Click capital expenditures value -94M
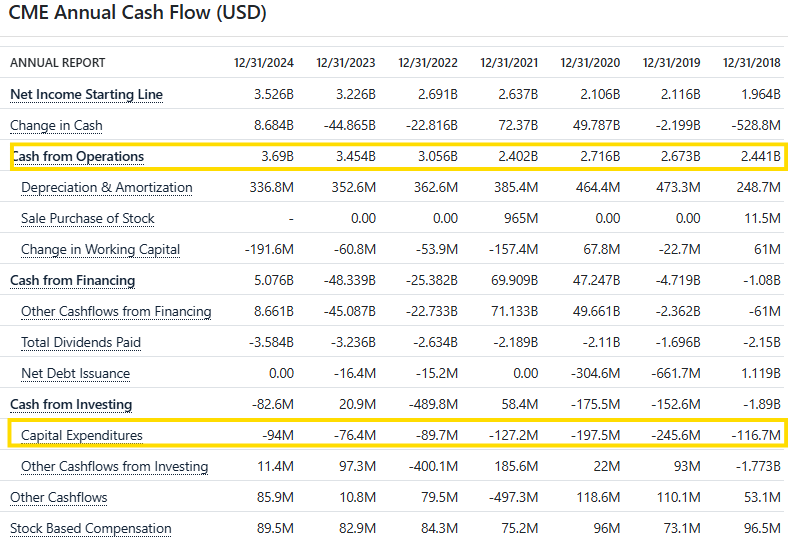The width and height of the screenshot is (788, 543). [278, 436]
